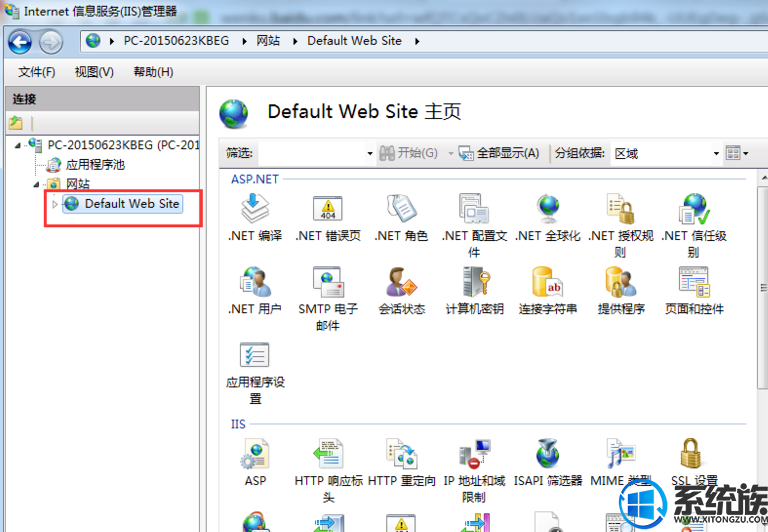This screenshot has height=532, width=768.
Task: Collapse the PC-20150623KBEG server node
Action: (x=18, y=145)
